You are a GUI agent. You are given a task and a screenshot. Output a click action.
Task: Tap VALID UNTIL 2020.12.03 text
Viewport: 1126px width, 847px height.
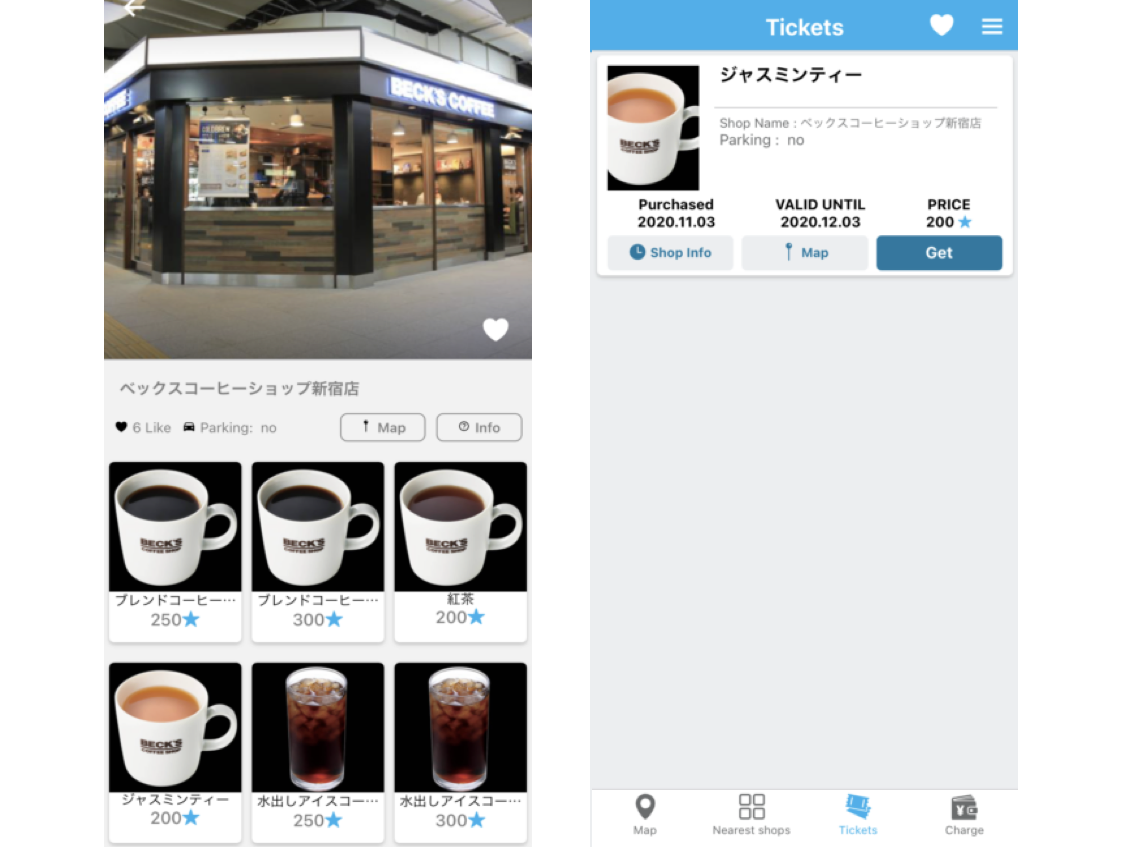coord(820,213)
